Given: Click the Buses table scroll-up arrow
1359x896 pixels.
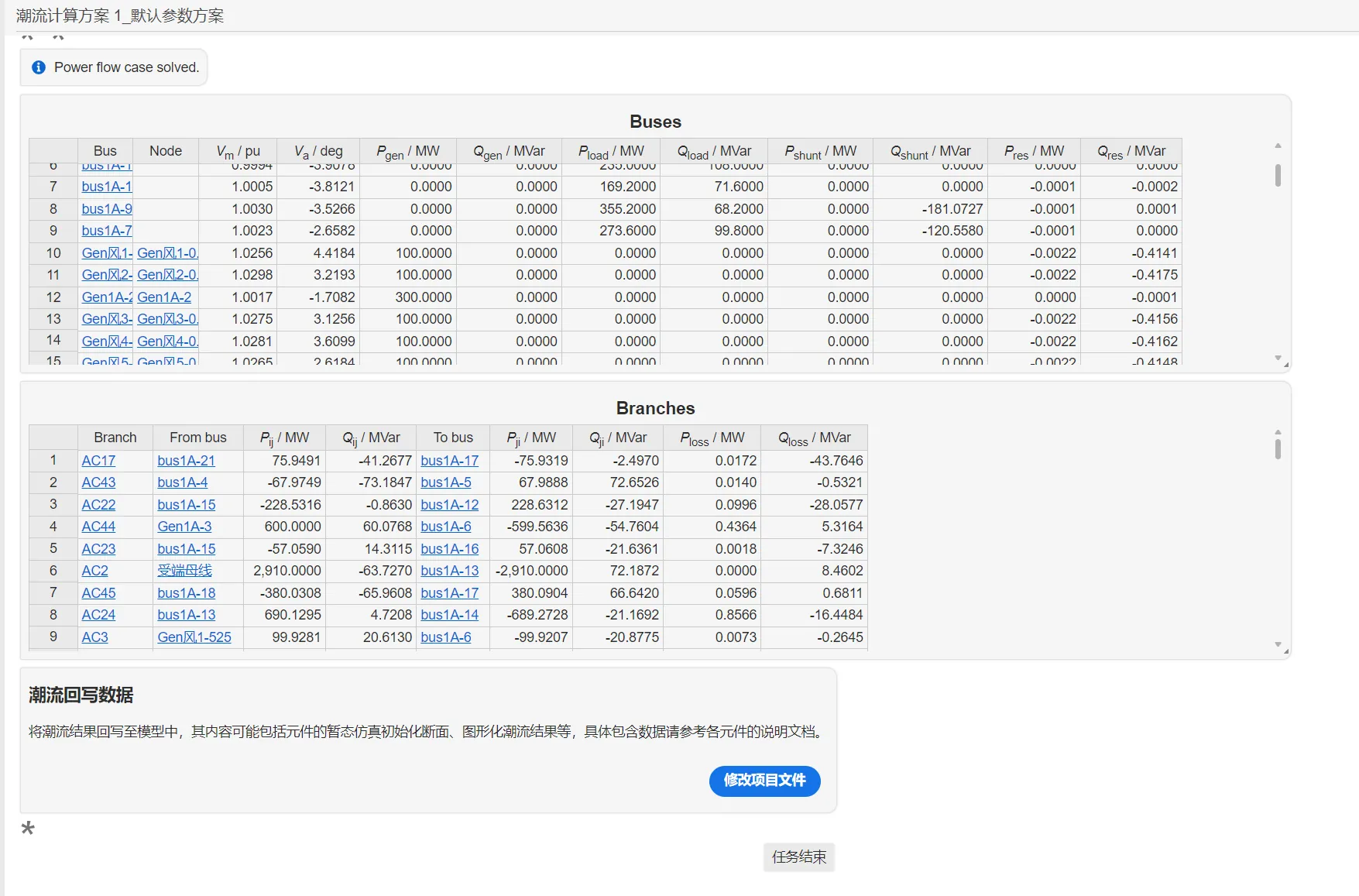Looking at the screenshot, I should pyautogui.click(x=1278, y=146).
